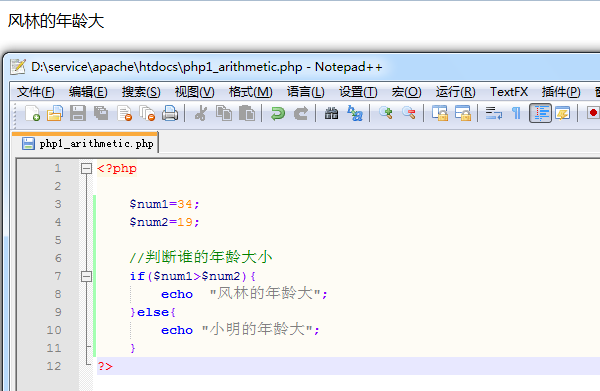Open the TextFX menu
Viewport: 600px width, 391px height.
tap(509, 92)
